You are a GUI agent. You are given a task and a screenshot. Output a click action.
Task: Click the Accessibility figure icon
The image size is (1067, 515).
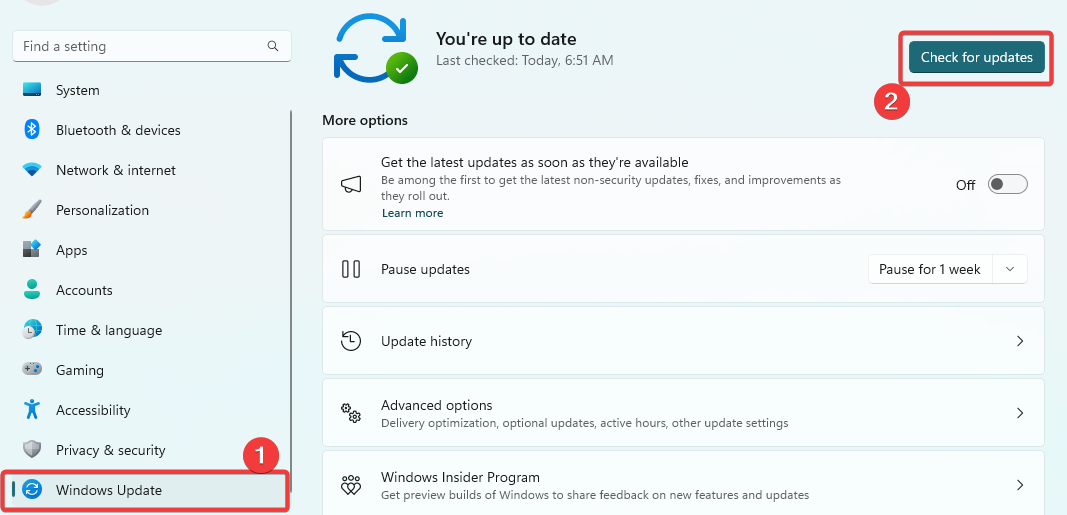pyautogui.click(x=32, y=409)
